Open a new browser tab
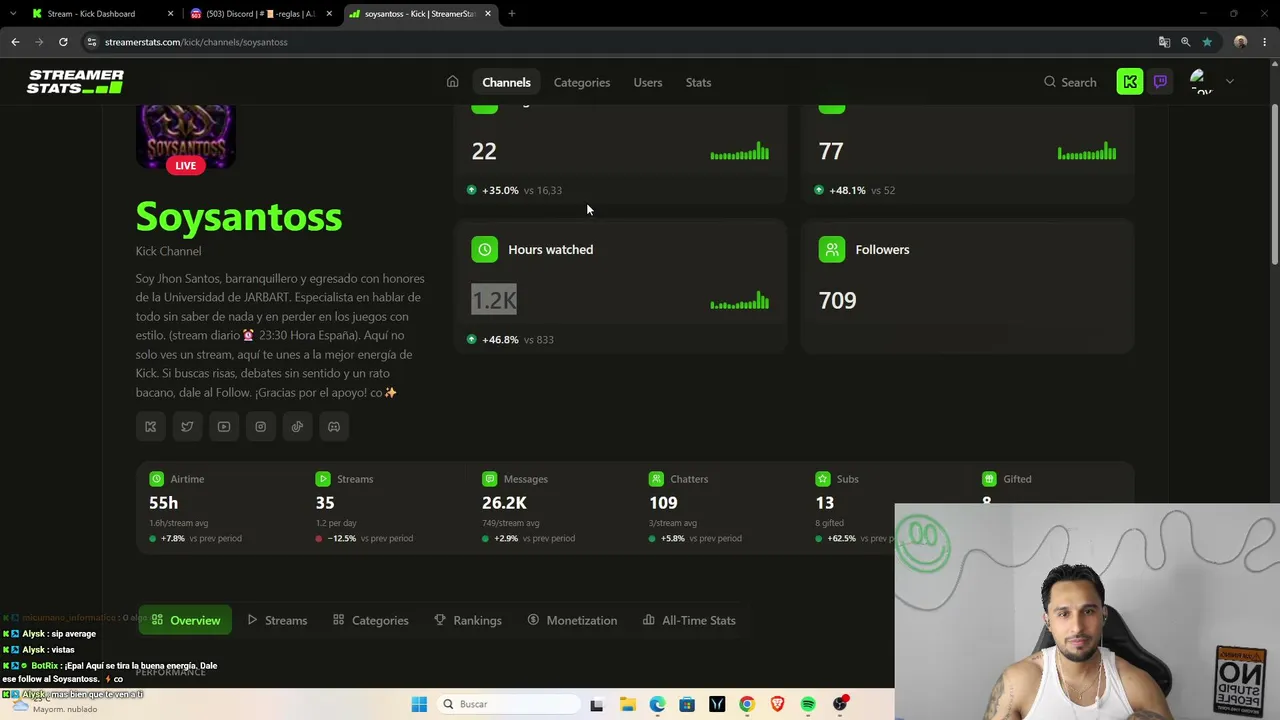 (512, 14)
